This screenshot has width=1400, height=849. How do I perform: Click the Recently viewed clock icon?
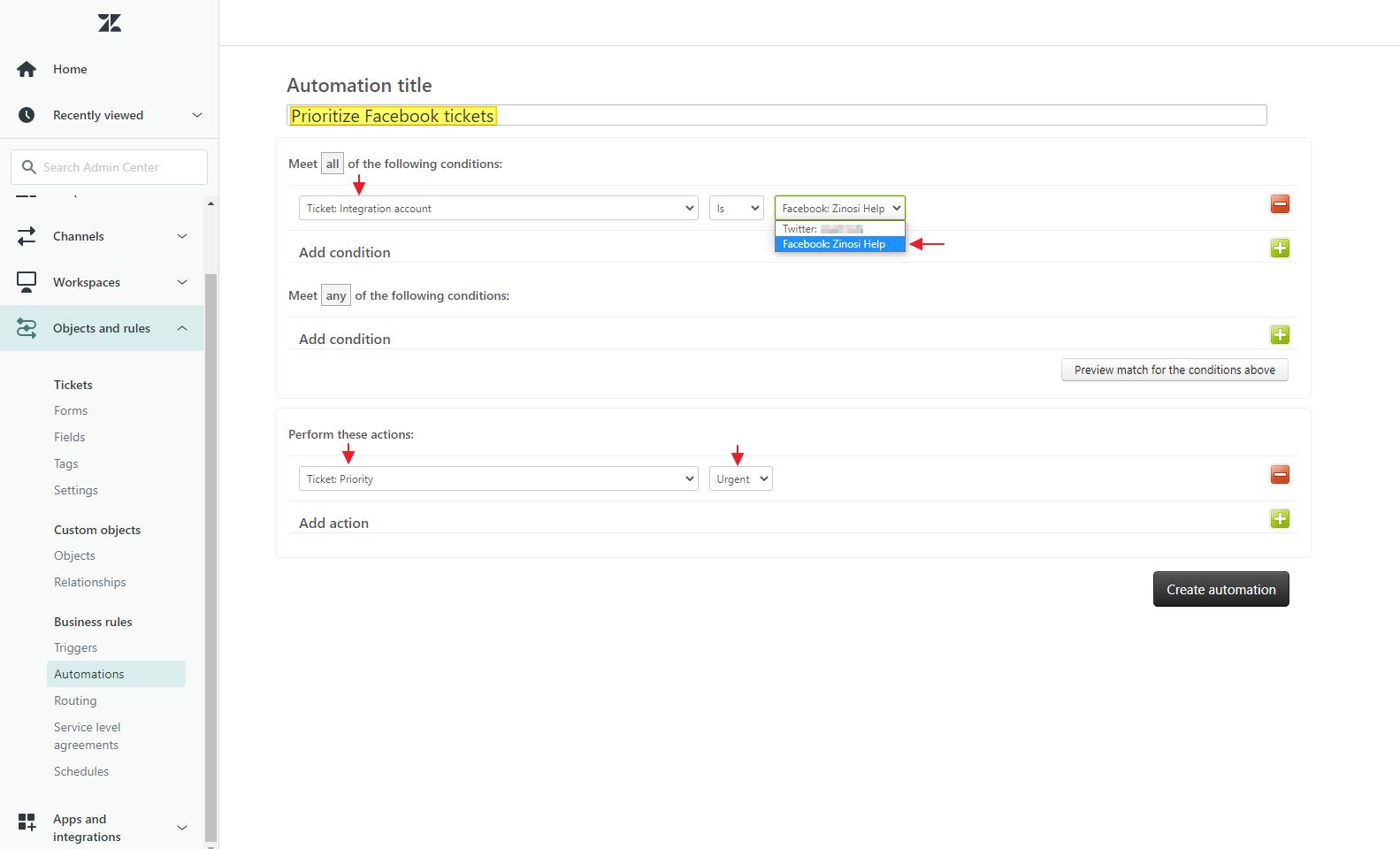click(x=27, y=115)
